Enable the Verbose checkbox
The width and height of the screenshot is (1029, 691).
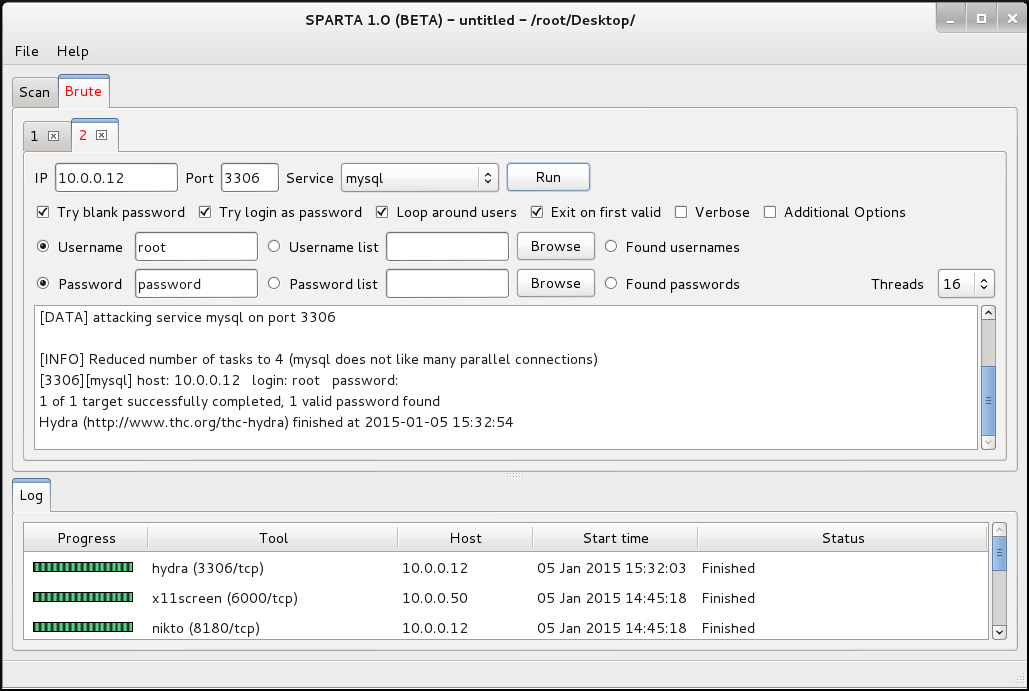[x=681, y=212]
